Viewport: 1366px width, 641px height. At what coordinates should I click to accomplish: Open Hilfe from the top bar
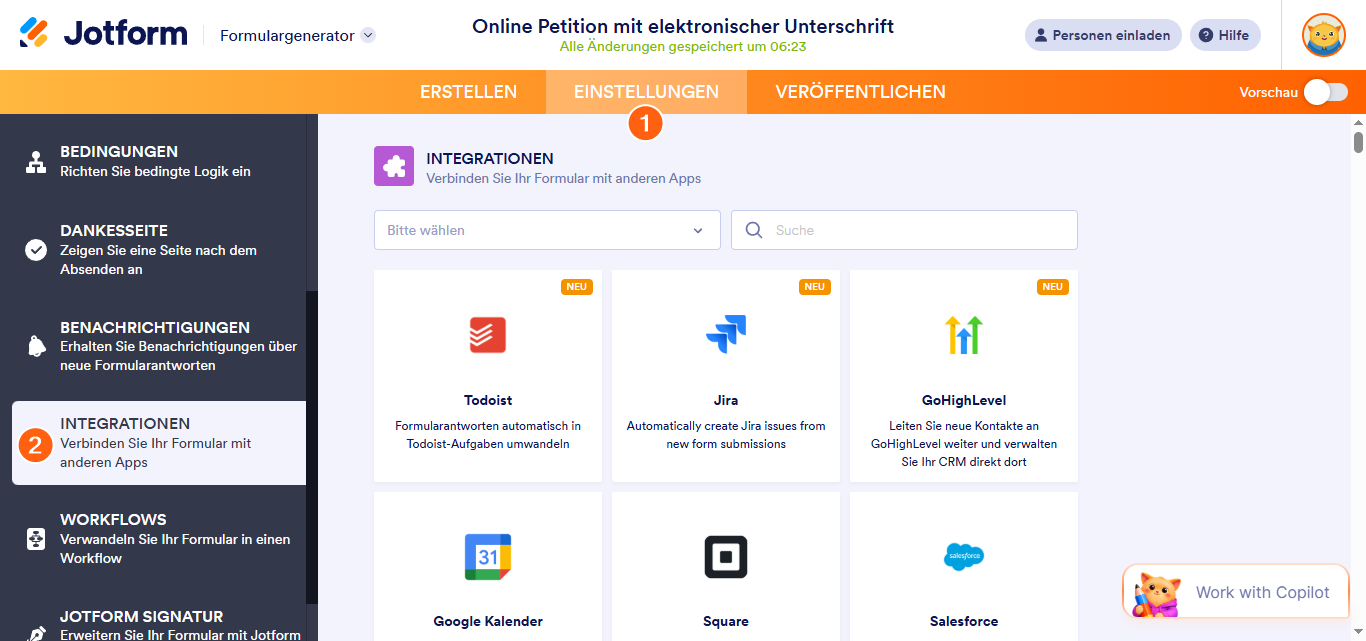coord(1225,34)
